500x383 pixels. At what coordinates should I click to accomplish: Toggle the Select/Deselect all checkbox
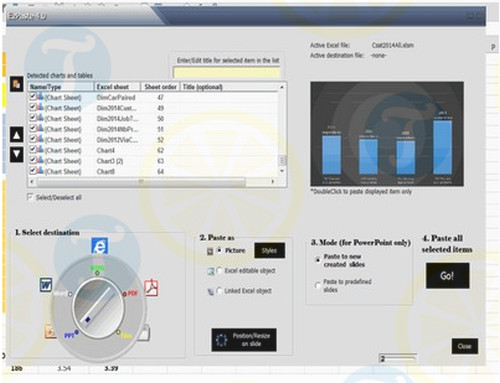click(x=30, y=197)
